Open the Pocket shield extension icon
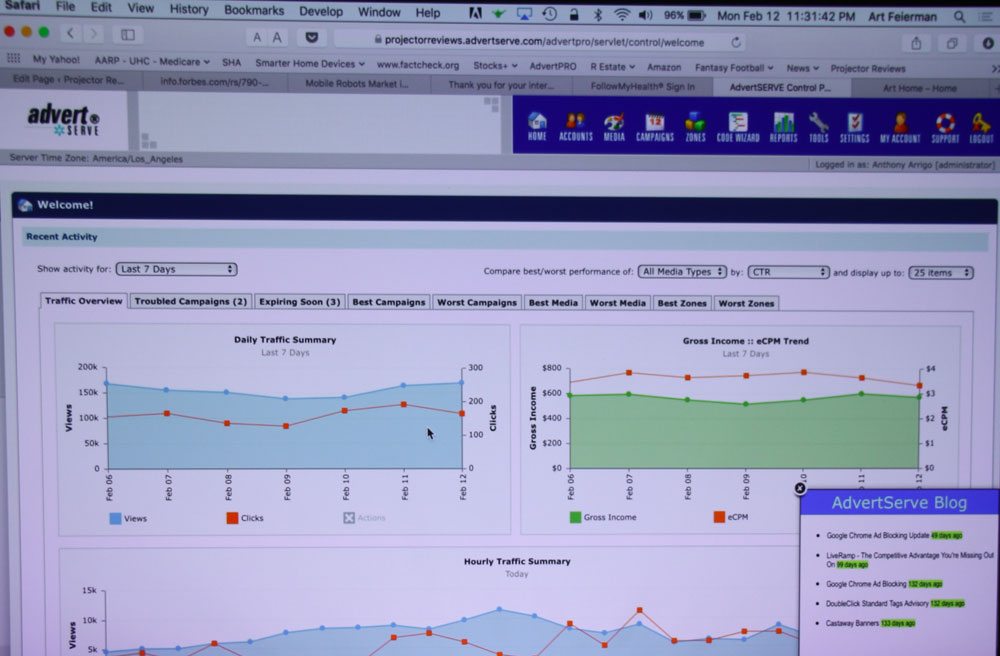This screenshot has width=1000, height=656. click(x=311, y=38)
